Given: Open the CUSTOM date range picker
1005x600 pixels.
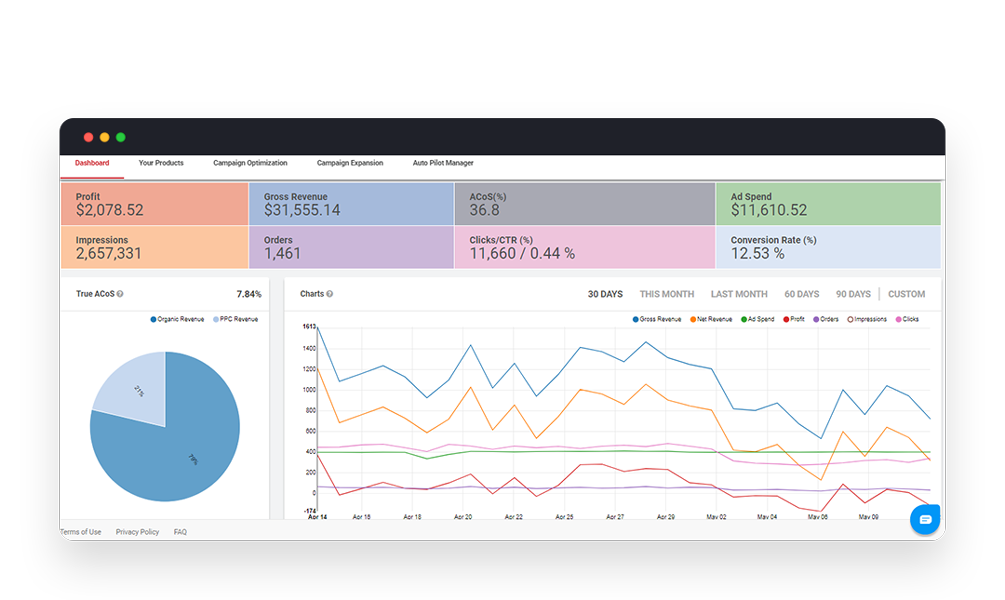Looking at the screenshot, I should tap(906, 293).
